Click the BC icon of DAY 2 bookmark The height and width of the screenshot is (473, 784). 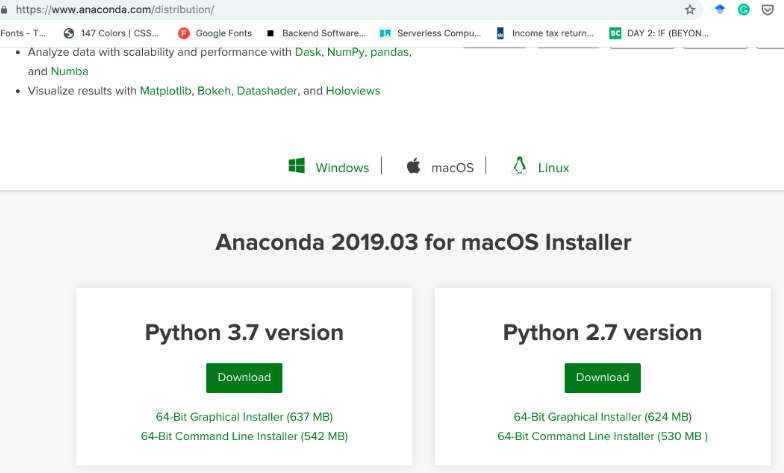(615, 33)
